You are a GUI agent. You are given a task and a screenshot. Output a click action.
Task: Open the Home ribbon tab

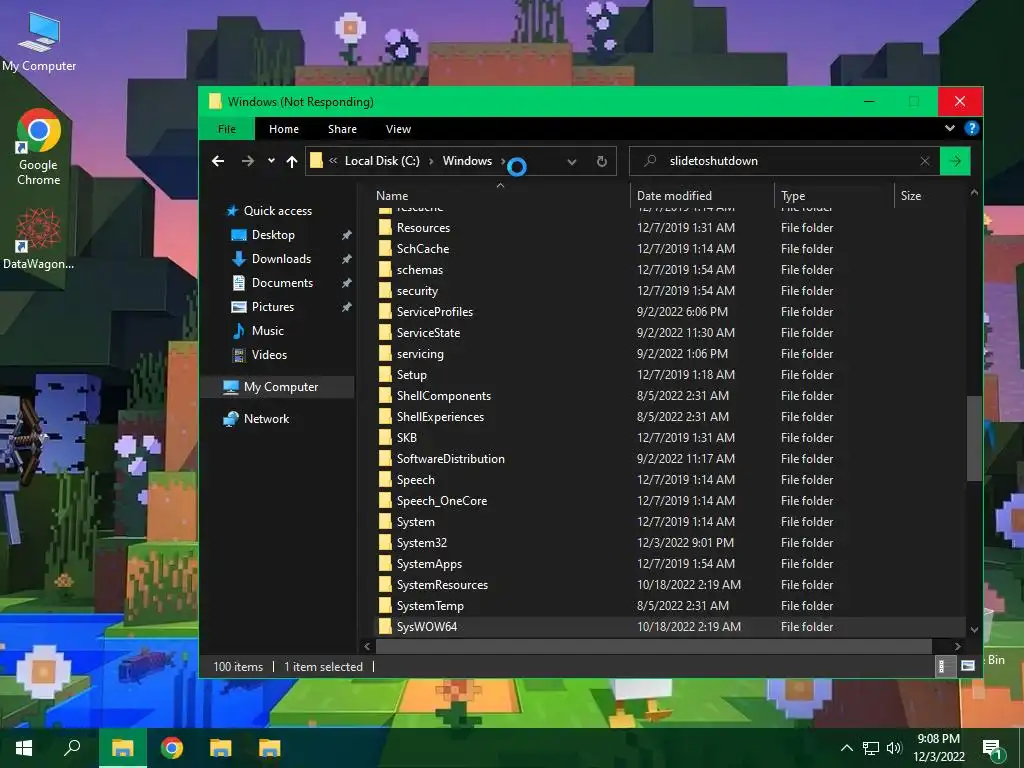tap(283, 129)
